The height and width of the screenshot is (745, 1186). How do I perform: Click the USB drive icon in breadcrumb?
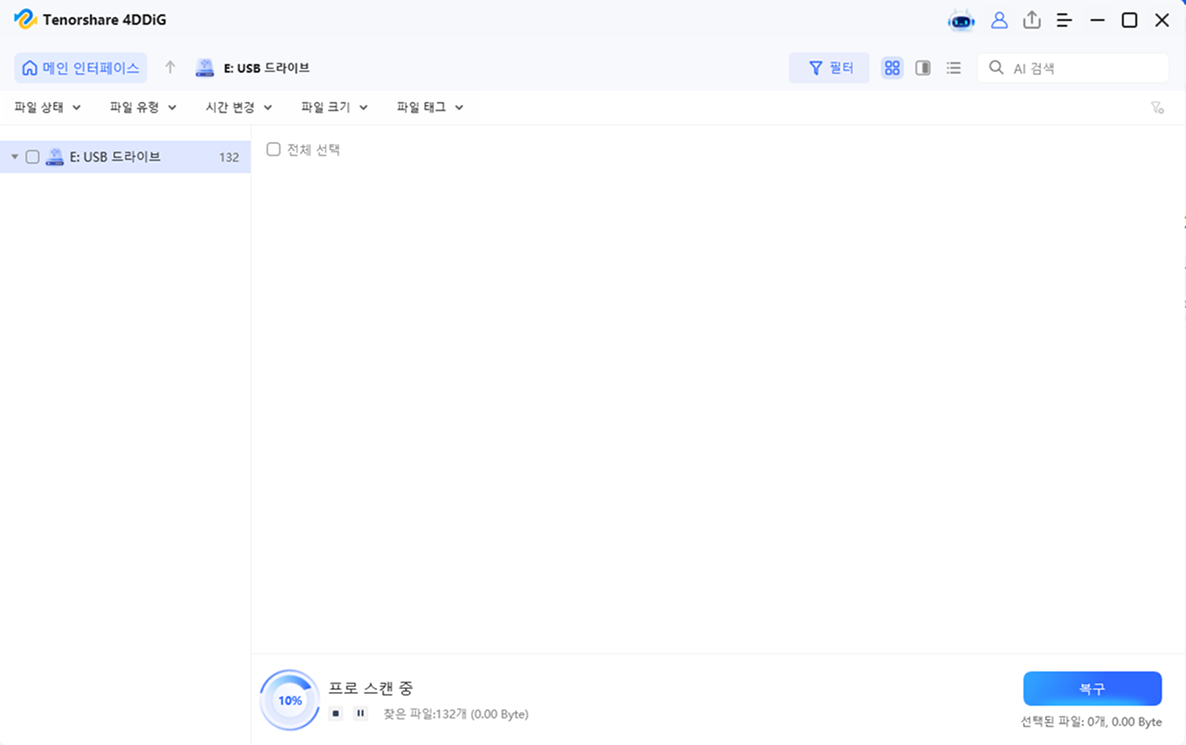tap(205, 68)
